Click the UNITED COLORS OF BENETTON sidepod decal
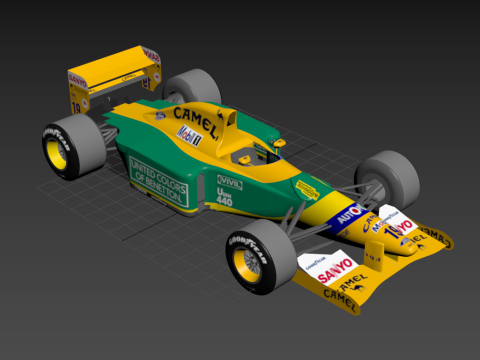Screen dimensions: 480x360 click(x=159, y=182)
